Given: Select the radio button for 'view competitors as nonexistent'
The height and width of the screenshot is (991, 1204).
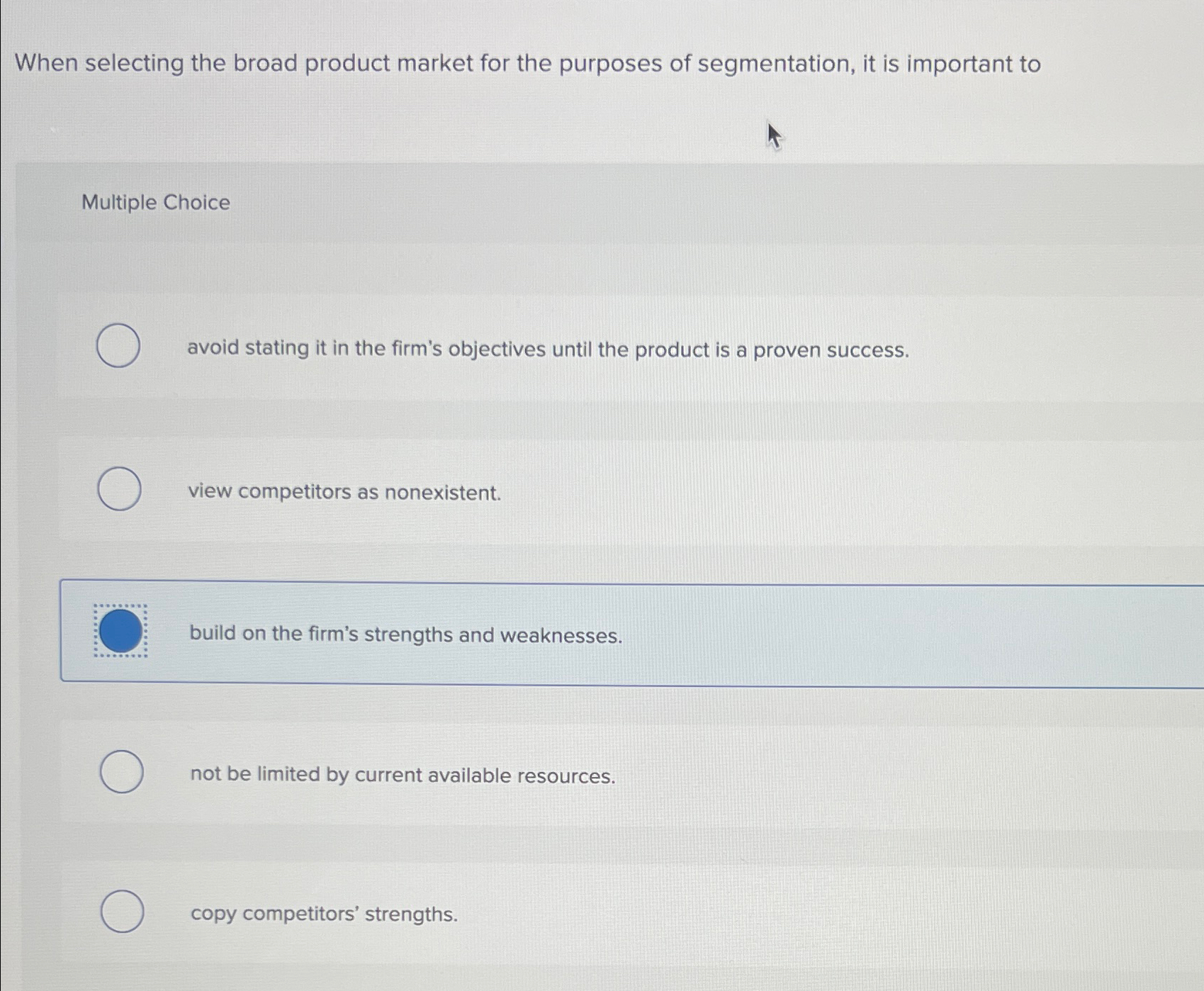Looking at the screenshot, I should coord(119,488).
